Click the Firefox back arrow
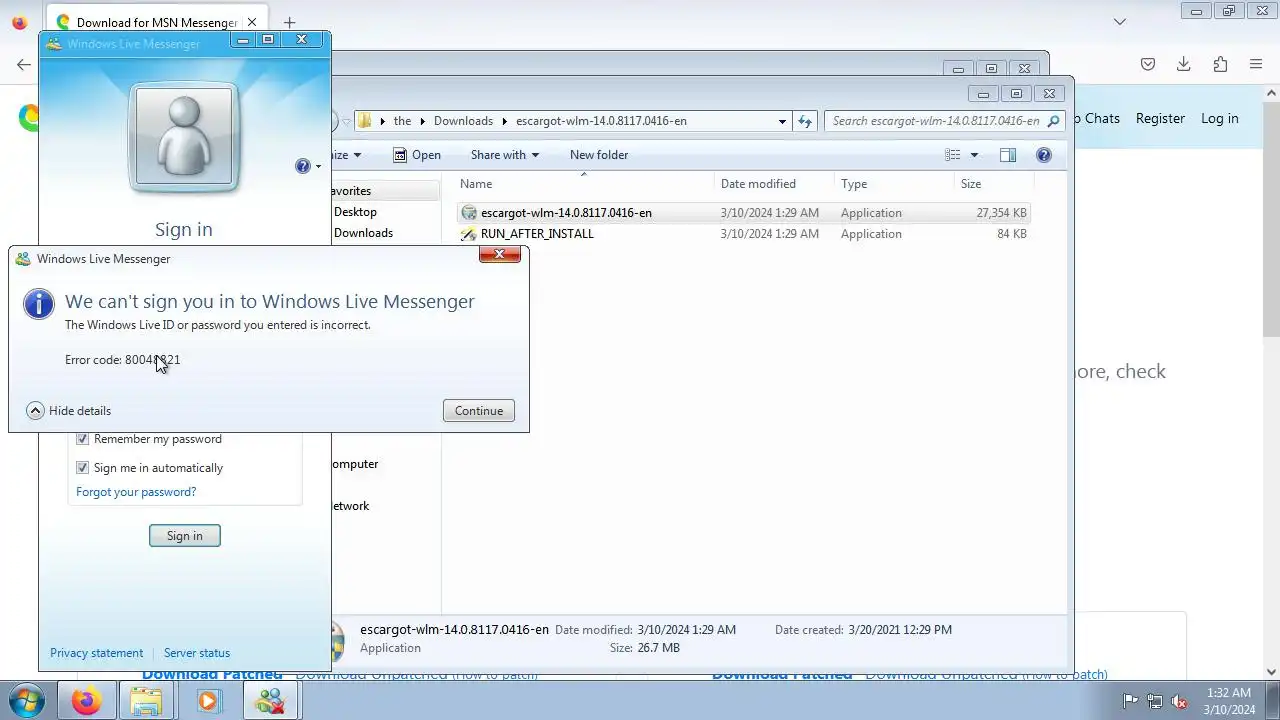The height and width of the screenshot is (720, 1280). 24,64
